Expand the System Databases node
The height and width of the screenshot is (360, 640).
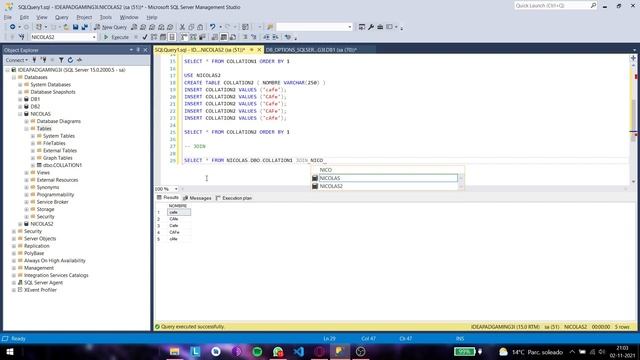tap(20, 84)
